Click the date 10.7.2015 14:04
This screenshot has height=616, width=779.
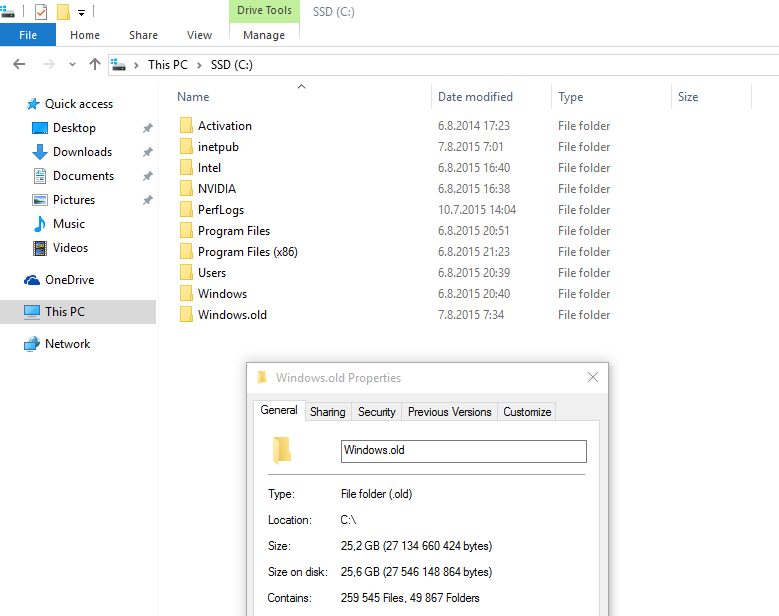click(x=476, y=210)
